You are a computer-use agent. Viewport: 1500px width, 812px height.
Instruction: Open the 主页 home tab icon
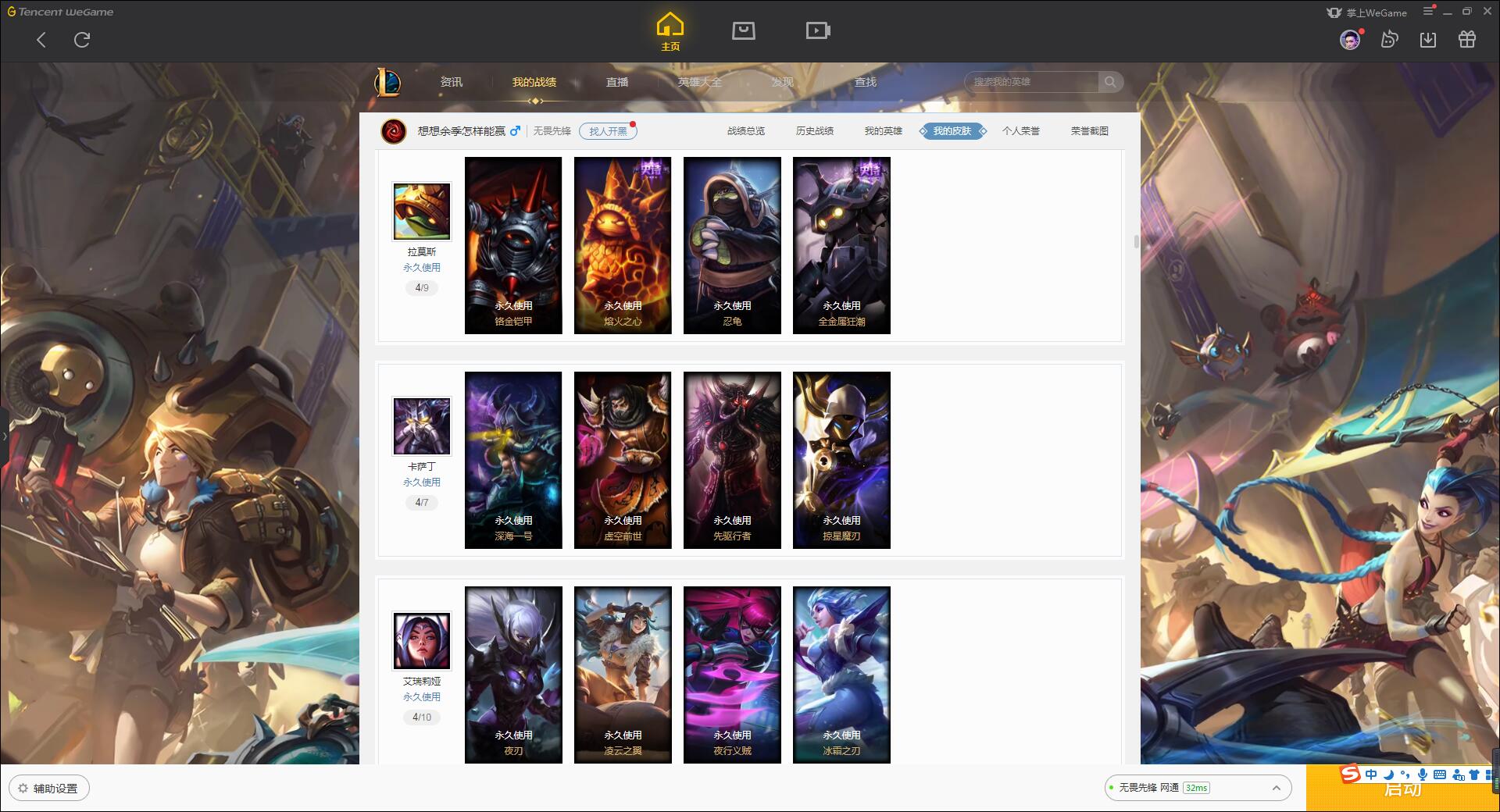(x=670, y=31)
